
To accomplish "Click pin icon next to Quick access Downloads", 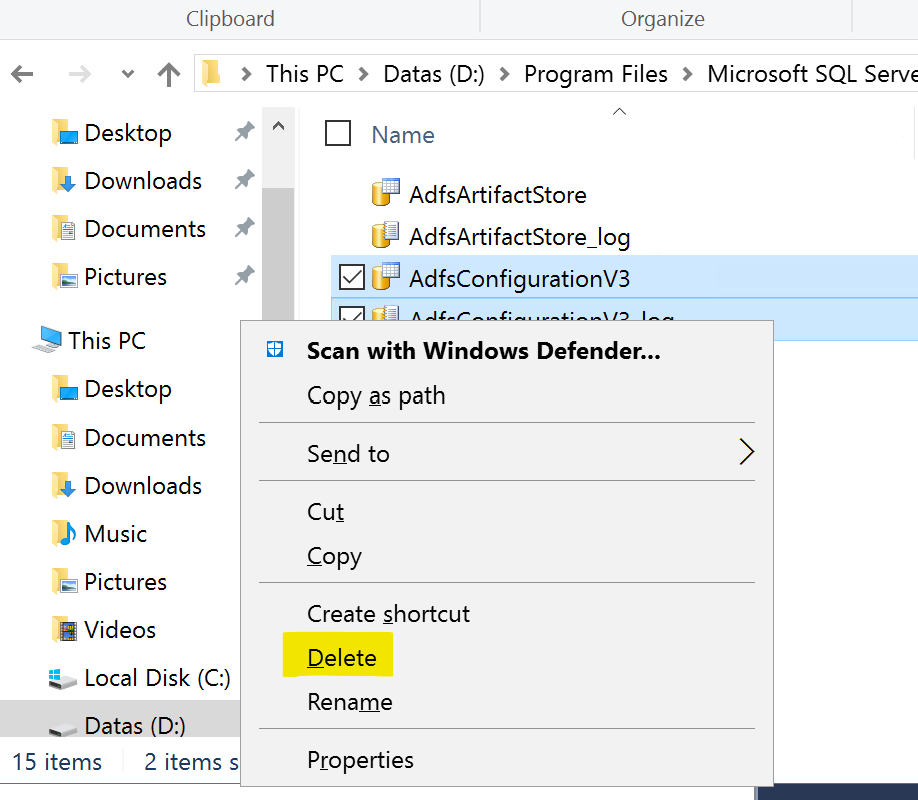I will pos(245,179).
